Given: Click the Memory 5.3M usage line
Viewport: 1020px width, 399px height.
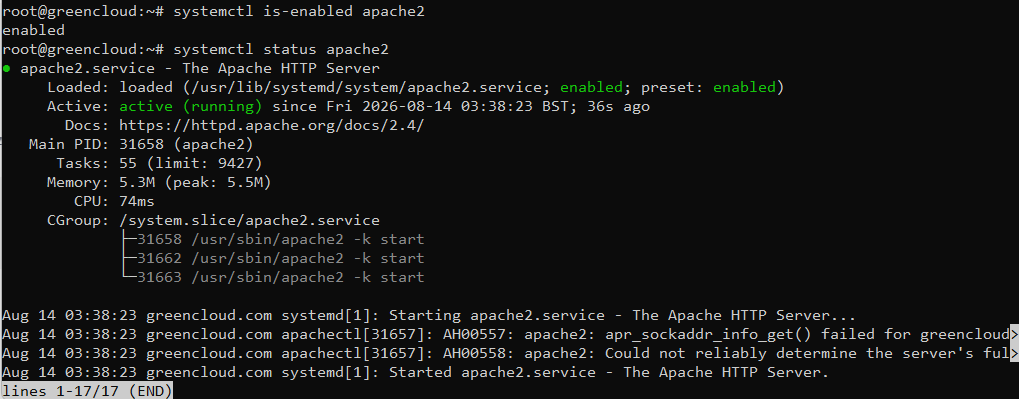Looking at the screenshot, I should pyautogui.click(x=159, y=182).
